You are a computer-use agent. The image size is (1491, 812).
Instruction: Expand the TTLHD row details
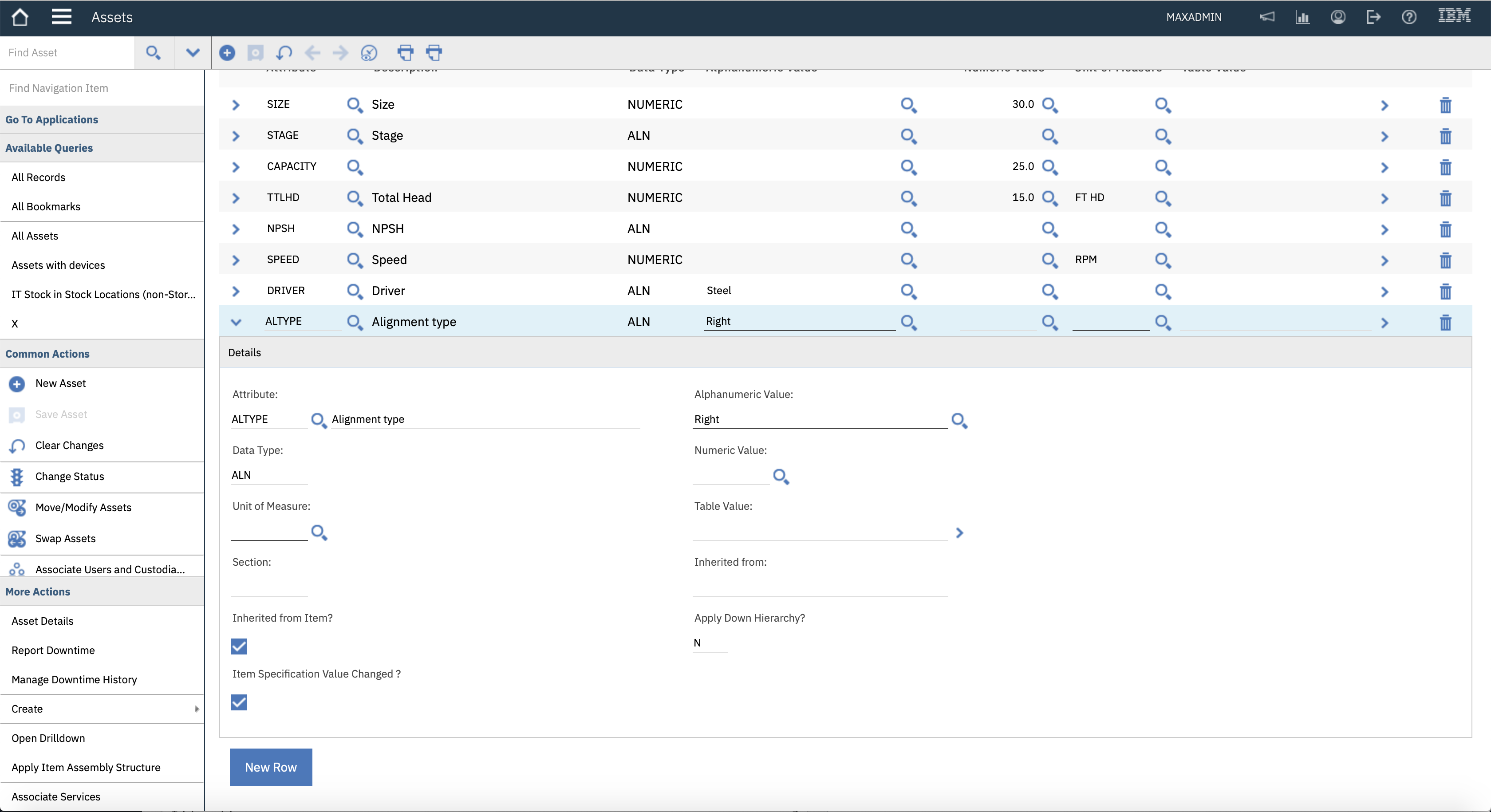(x=236, y=198)
